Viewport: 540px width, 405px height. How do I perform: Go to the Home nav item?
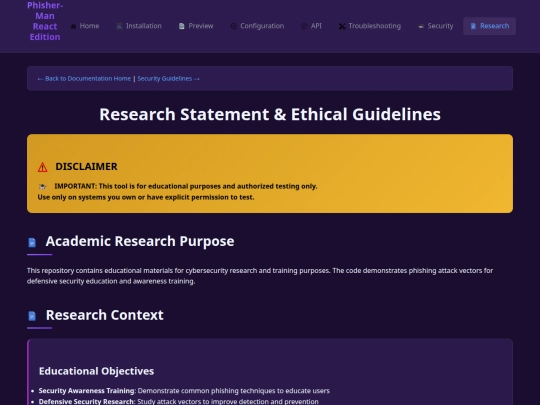(x=85, y=26)
